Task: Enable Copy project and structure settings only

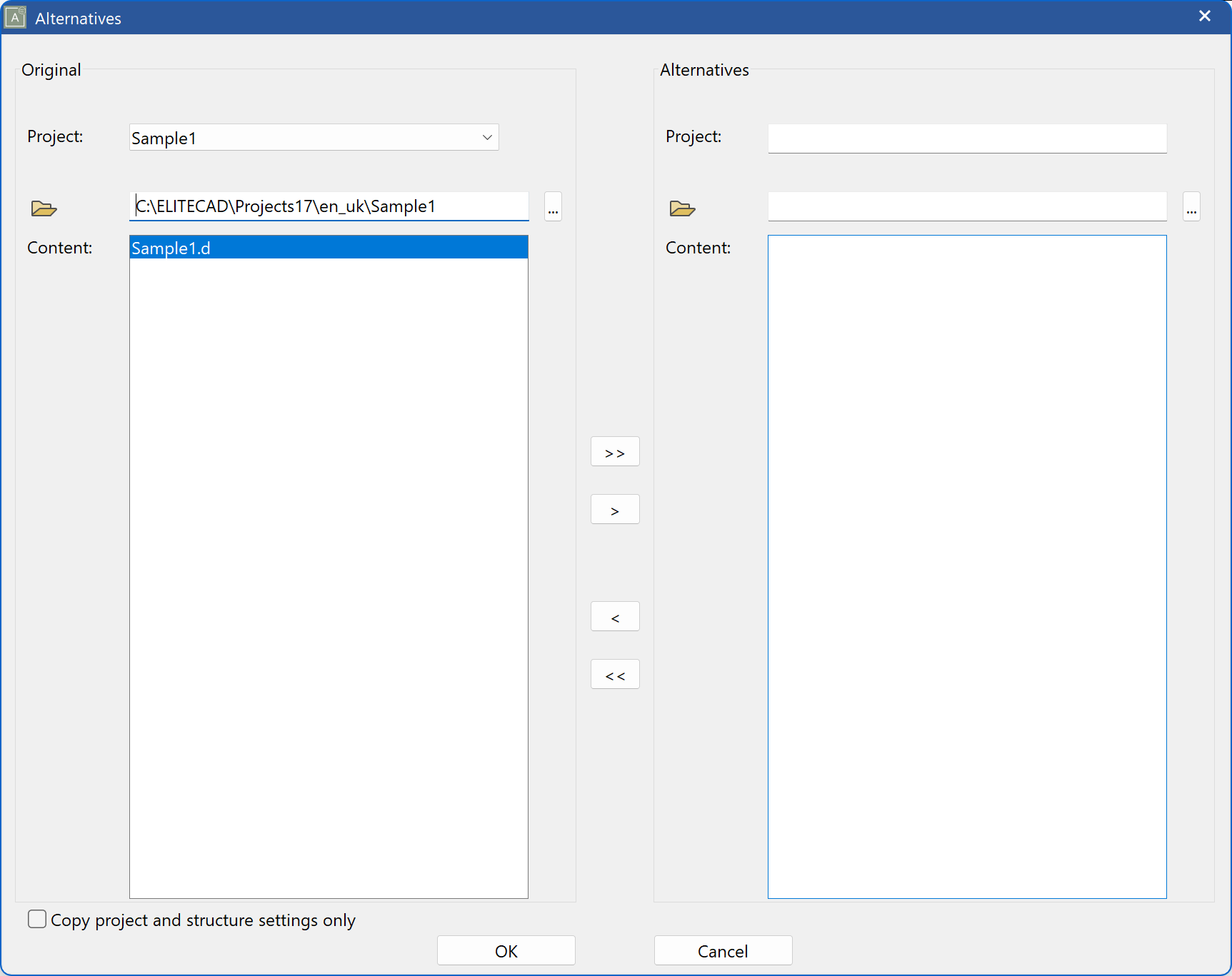Action: tap(36, 920)
